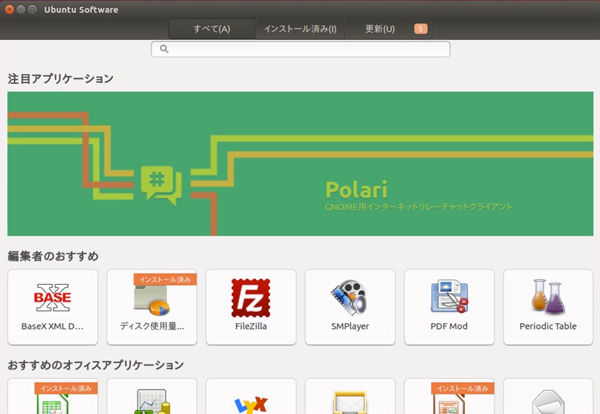Image resolution: width=600 pixels, height=414 pixels.
Task: Open the SMPlayer app icon
Action: [350, 298]
